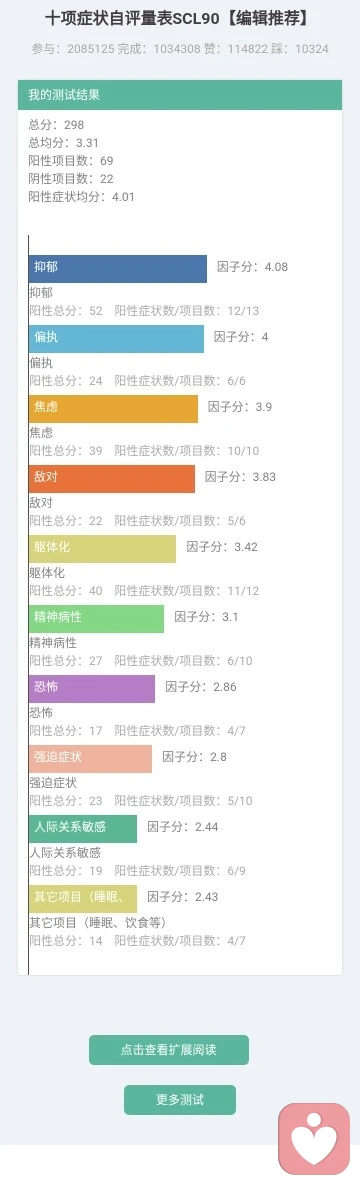Select the purple 恐怖 bar
360x1185 pixels.
click(92, 688)
